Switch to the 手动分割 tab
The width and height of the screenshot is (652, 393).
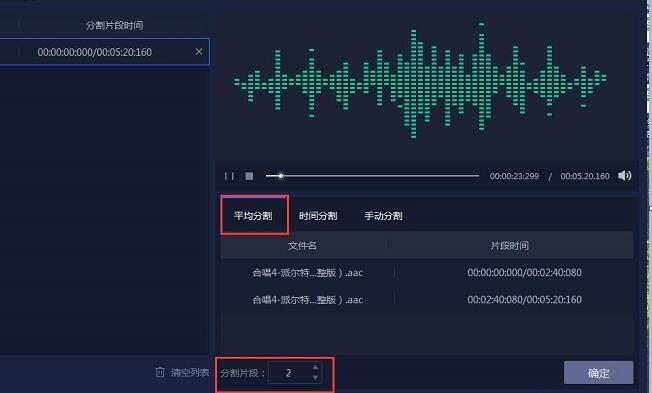[x=383, y=216]
